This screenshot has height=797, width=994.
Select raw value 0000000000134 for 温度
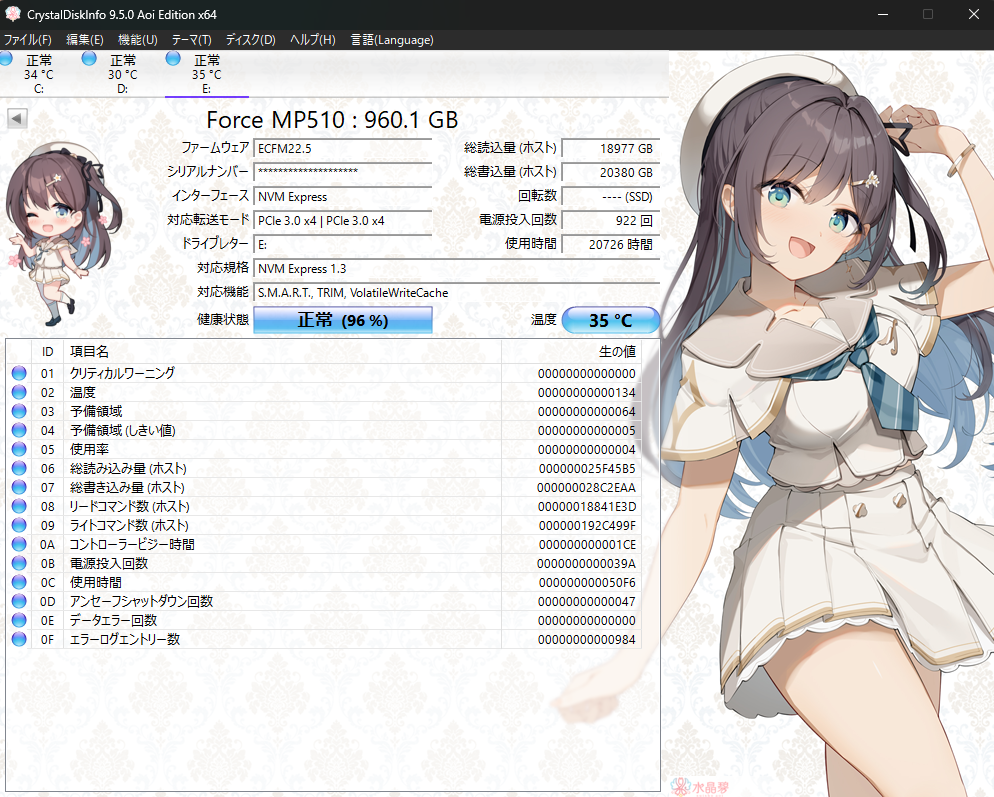click(x=586, y=393)
